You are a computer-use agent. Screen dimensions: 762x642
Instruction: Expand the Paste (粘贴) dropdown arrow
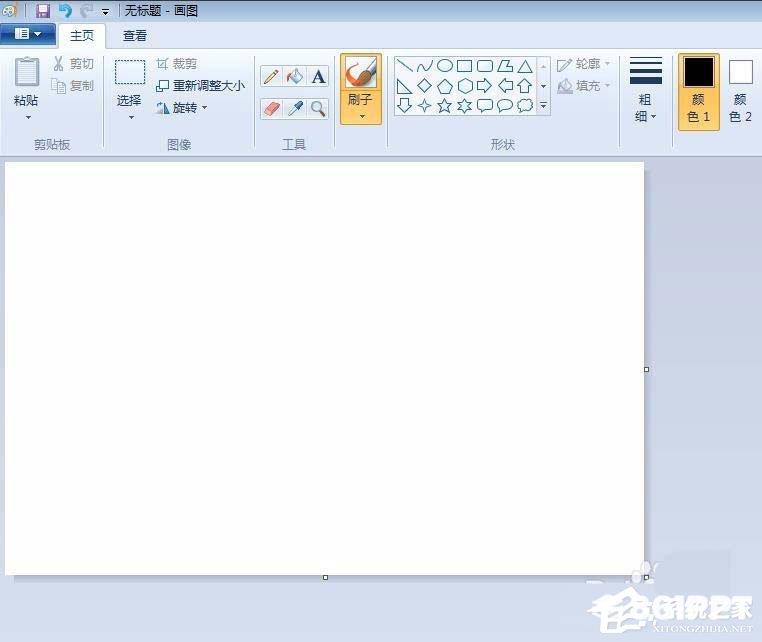(x=28, y=117)
